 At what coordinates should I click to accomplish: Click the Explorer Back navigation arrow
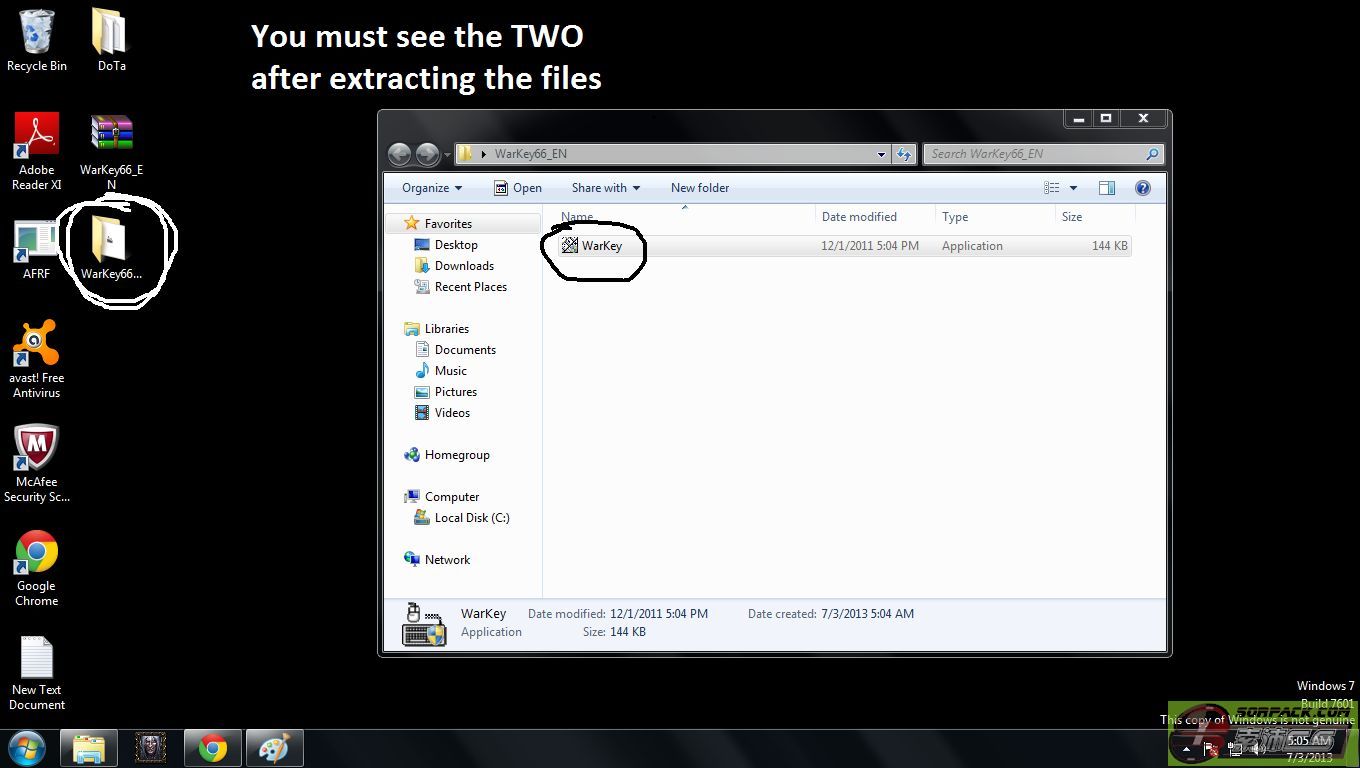click(400, 154)
